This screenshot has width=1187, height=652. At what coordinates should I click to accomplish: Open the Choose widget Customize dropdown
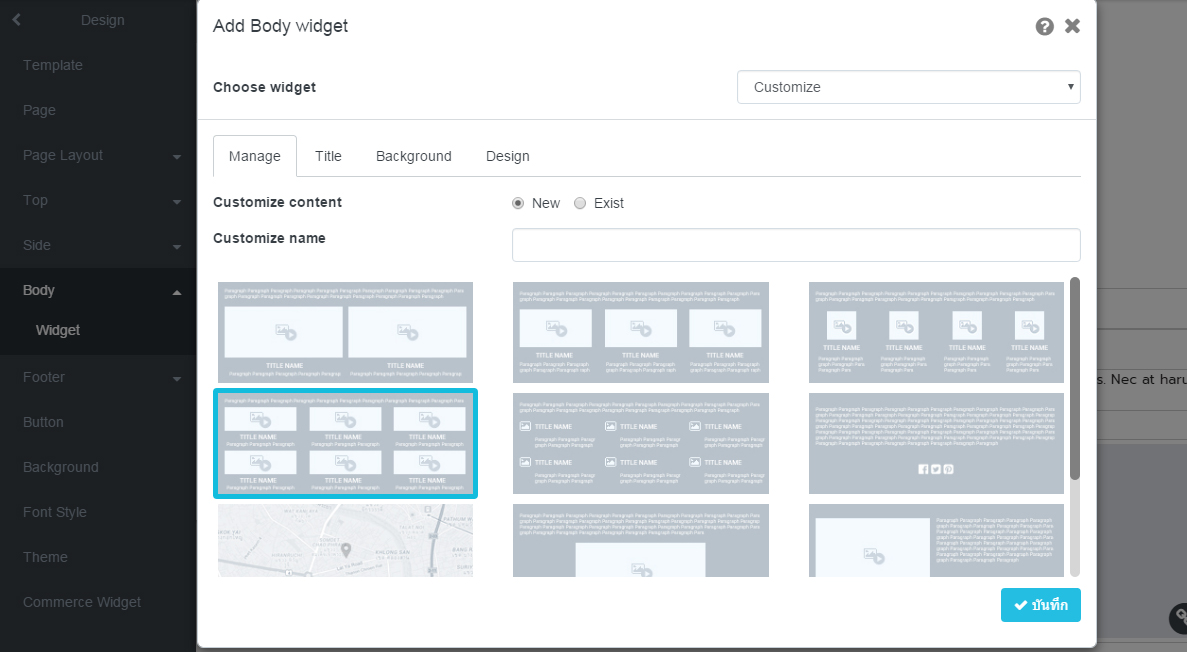tap(908, 87)
